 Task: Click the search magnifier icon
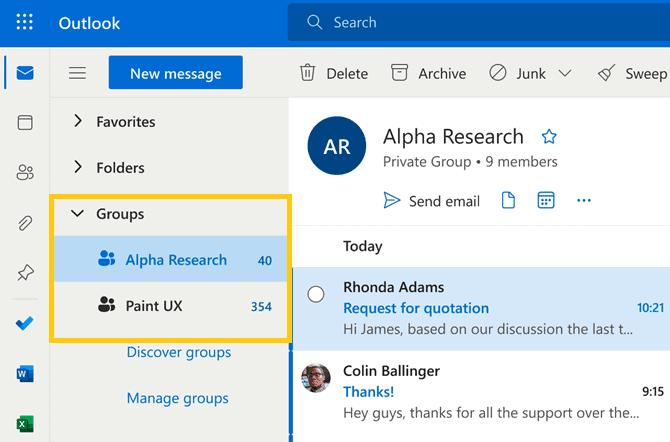point(314,22)
